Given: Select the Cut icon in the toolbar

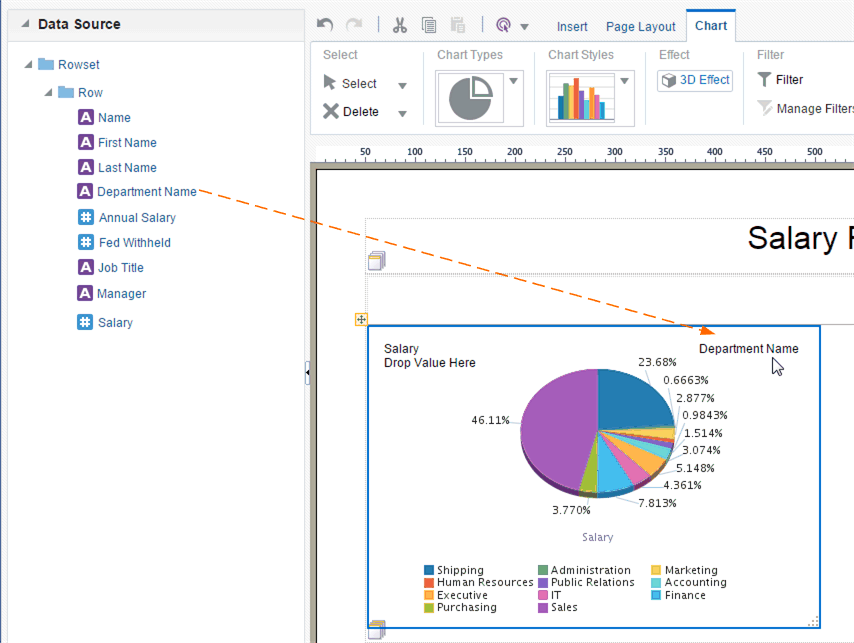Looking at the screenshot, I should click(400, 25).
